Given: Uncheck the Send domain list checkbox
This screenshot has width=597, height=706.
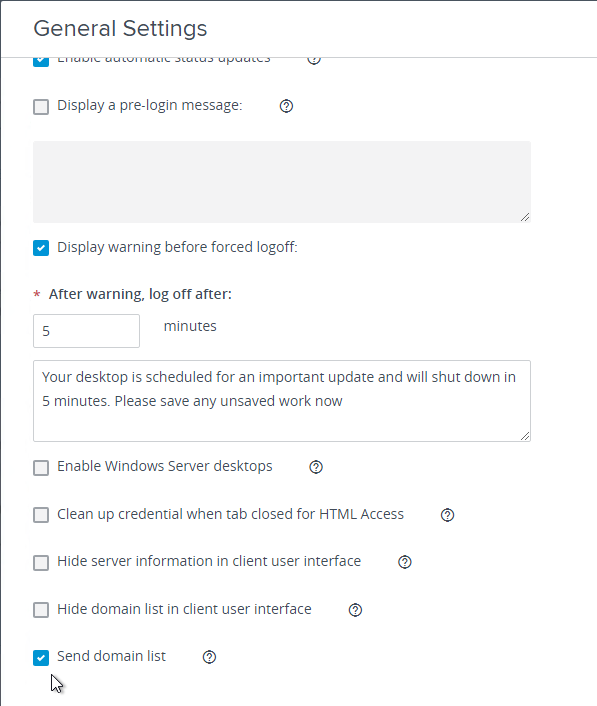Looking at the screenshot, I should (x=41, y=658).
